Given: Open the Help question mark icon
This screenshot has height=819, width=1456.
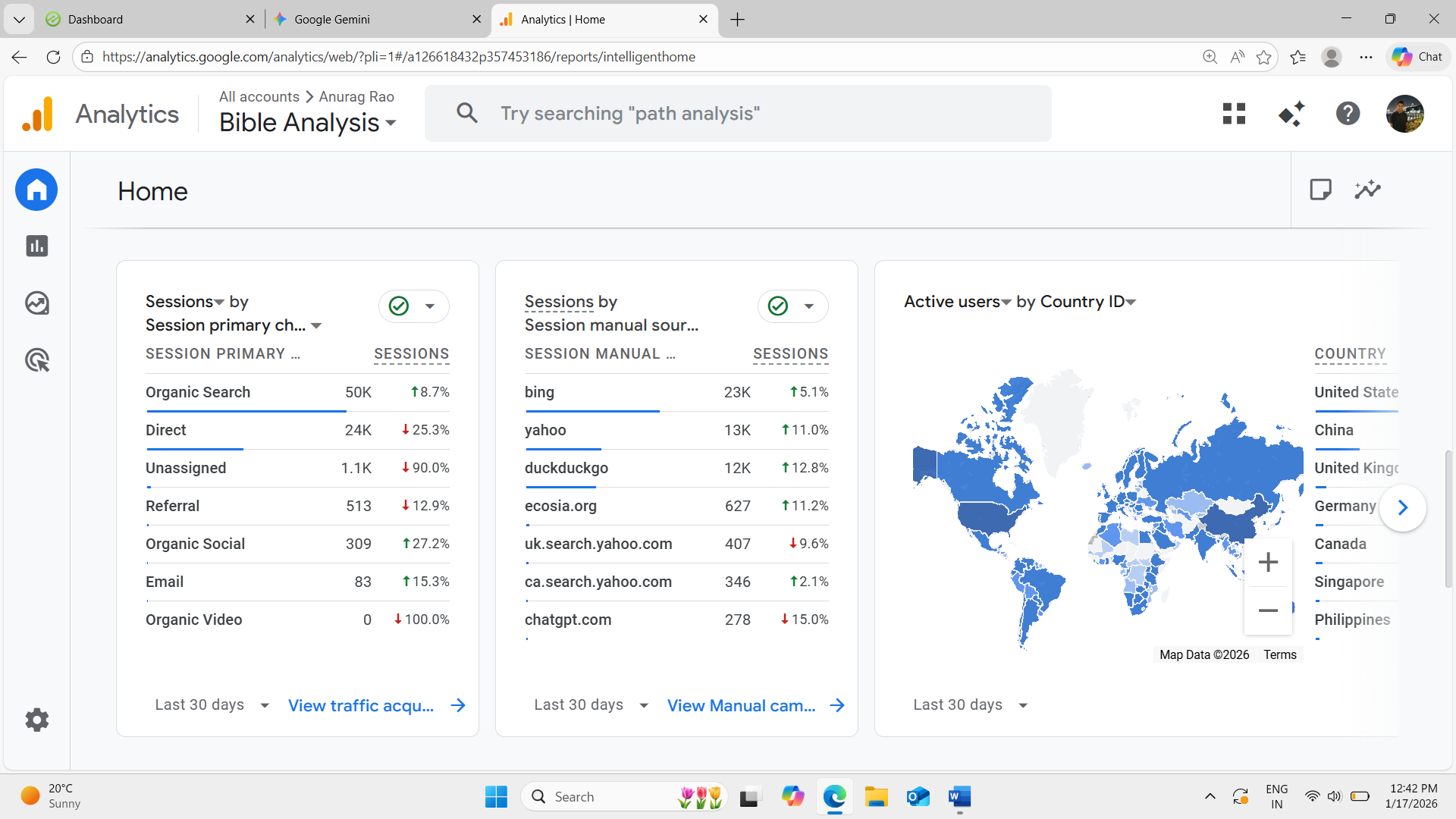Looking at the screenshot, I should 1348,114.
